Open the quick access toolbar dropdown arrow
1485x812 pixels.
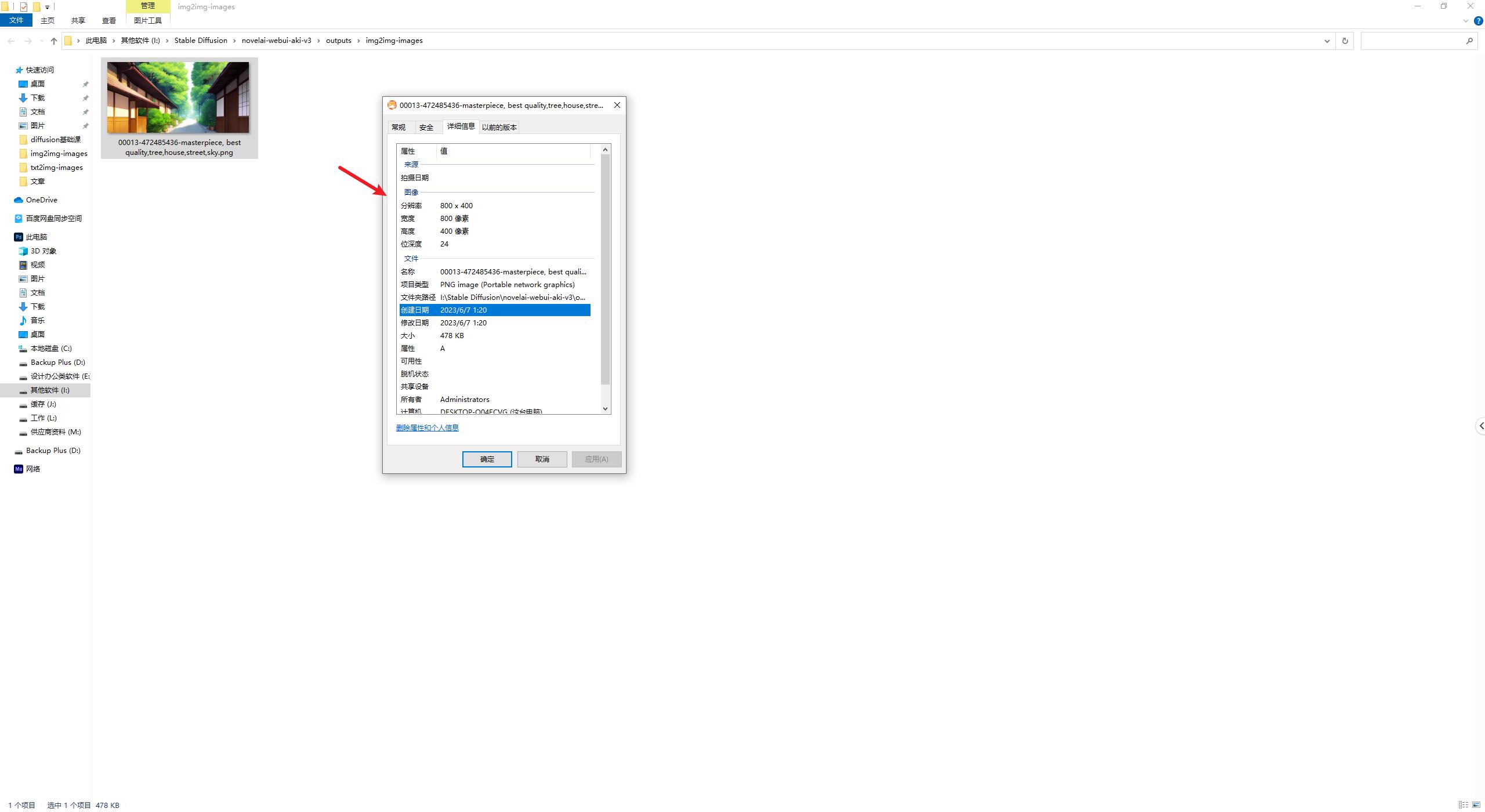tap(47, 7)
